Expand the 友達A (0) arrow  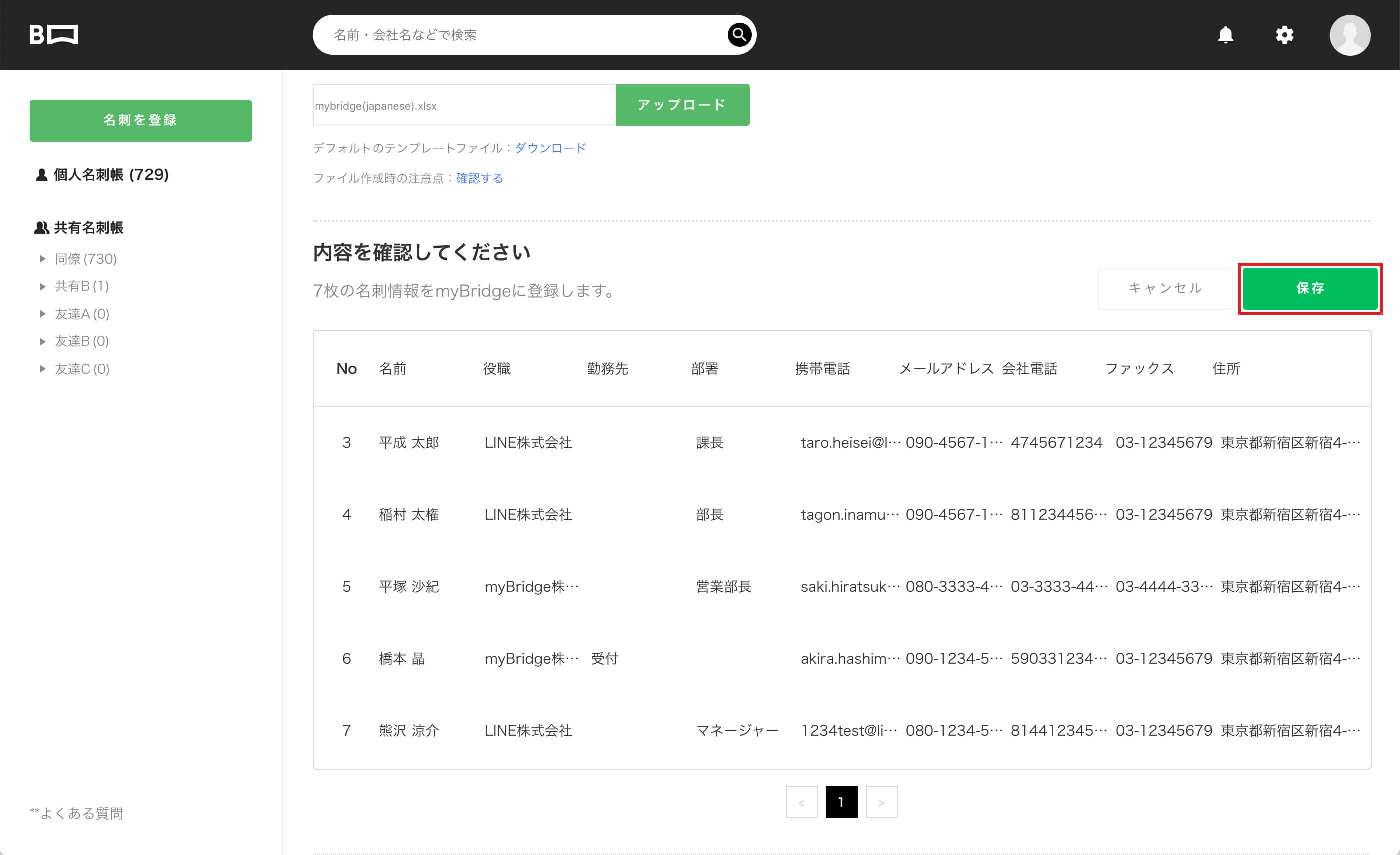[x=42, y=314]
